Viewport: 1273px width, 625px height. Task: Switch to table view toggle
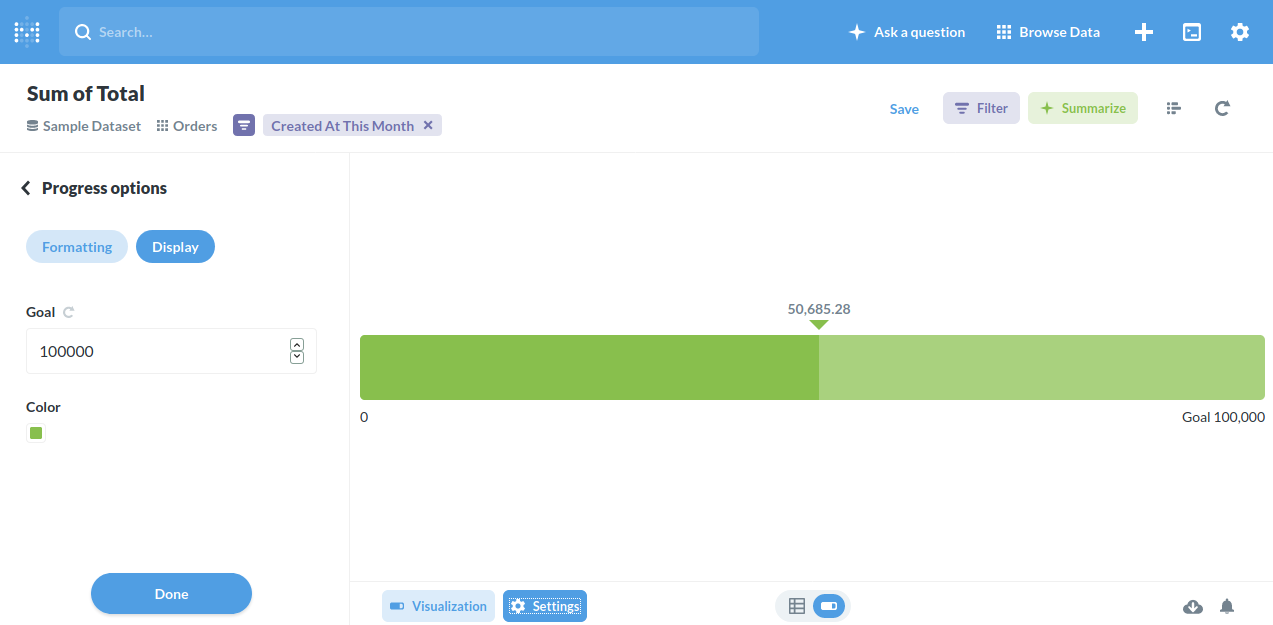[797, 606]
